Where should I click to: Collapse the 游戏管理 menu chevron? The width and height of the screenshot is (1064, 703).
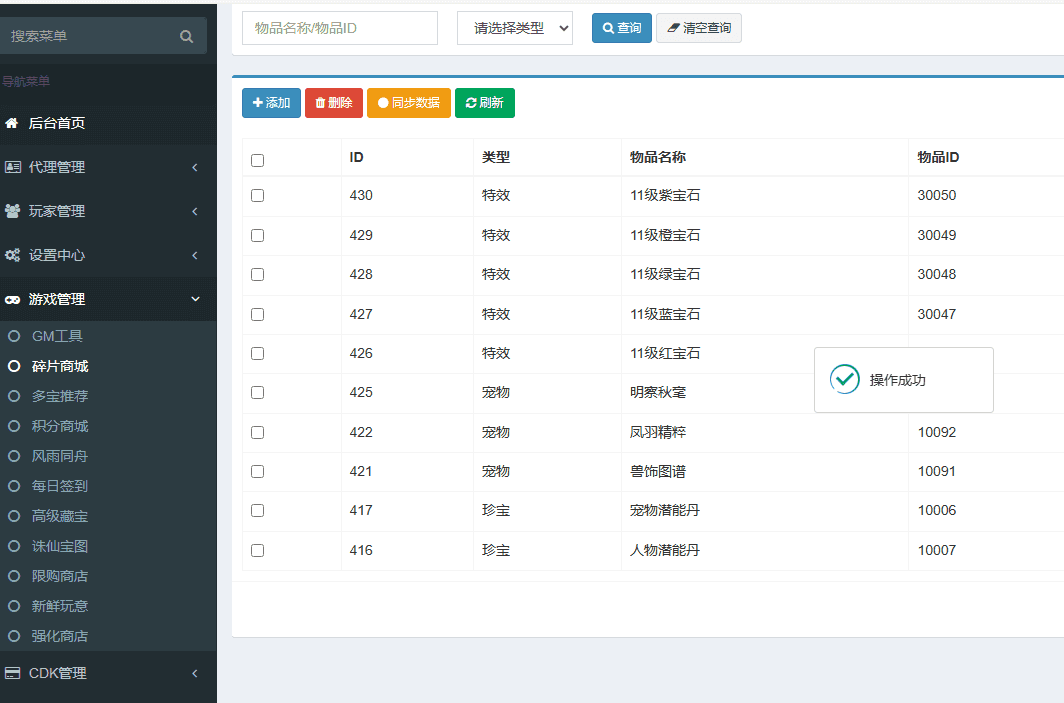click(195, 299)
